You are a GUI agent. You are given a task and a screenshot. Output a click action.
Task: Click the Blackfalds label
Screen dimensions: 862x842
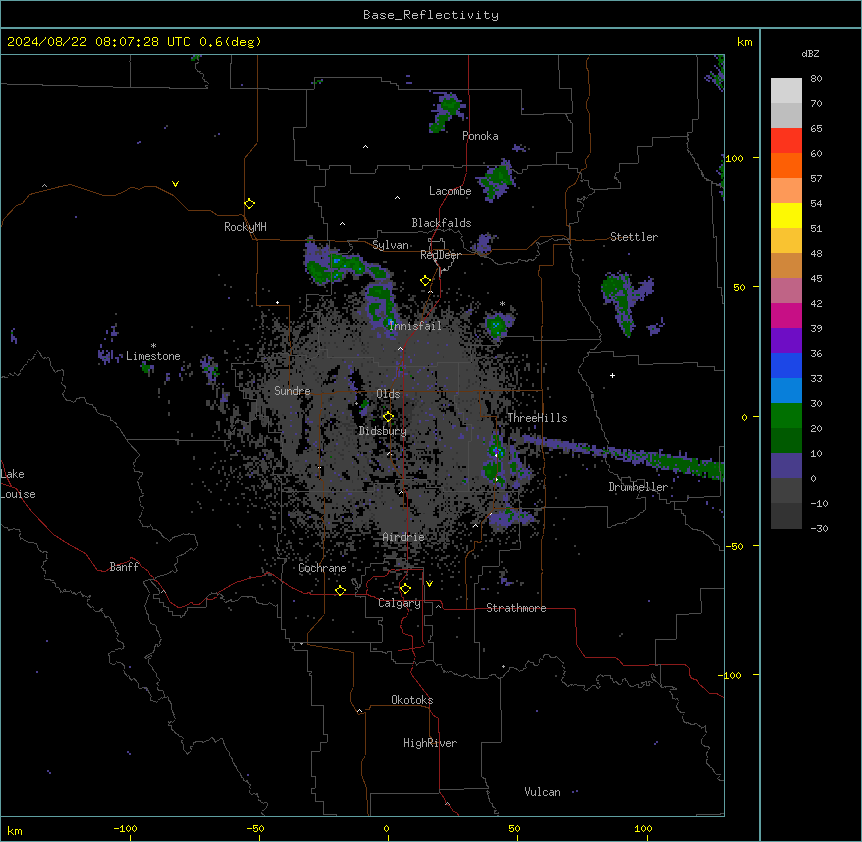click(441, 223)
